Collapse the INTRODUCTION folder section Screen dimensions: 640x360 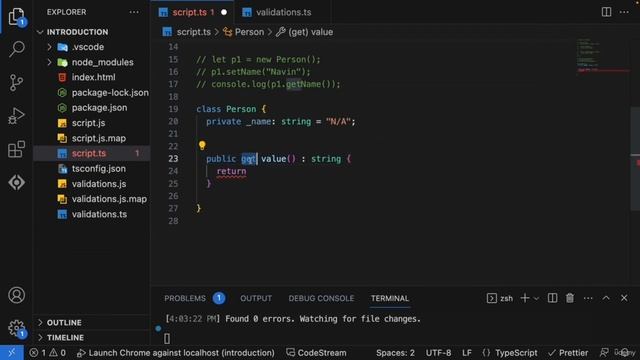click(x=78, y=32)
